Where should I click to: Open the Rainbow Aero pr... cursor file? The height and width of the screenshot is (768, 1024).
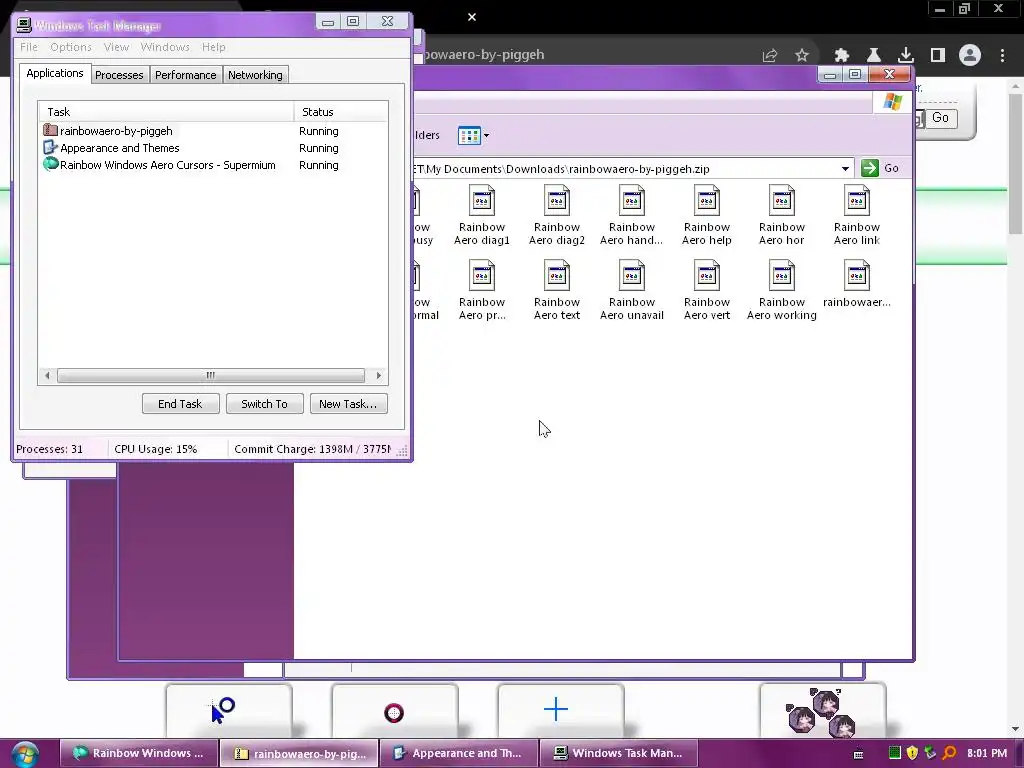coord(482,291)
